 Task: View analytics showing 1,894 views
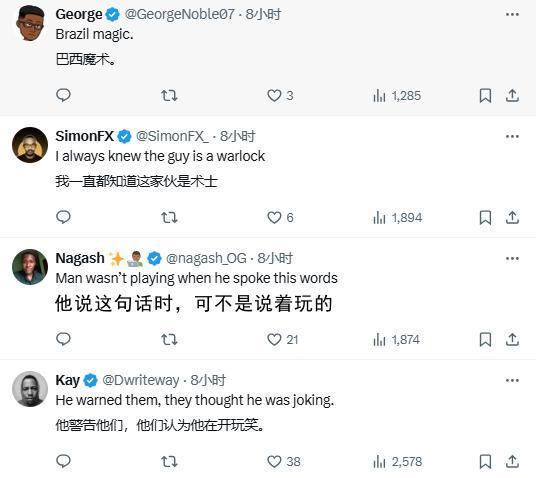398,217
